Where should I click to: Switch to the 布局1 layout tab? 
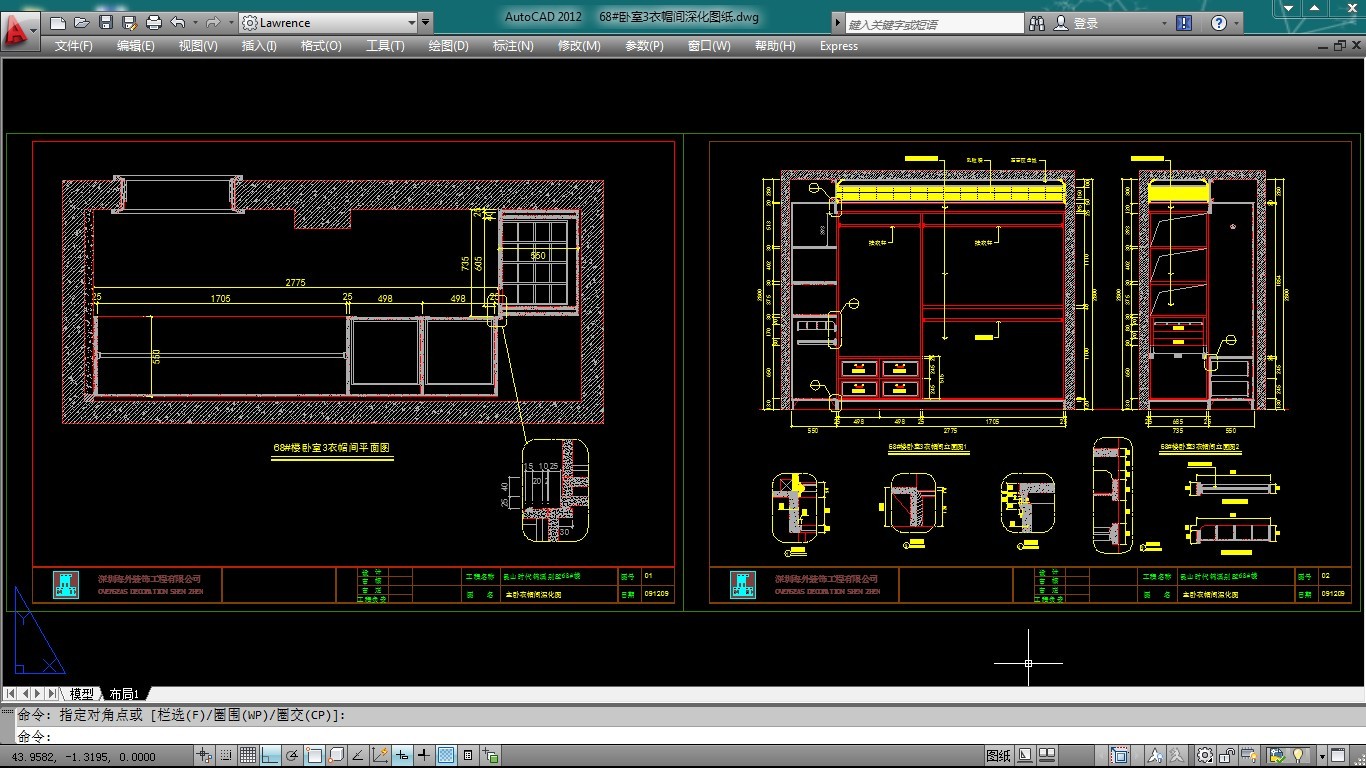coord(125,693)
